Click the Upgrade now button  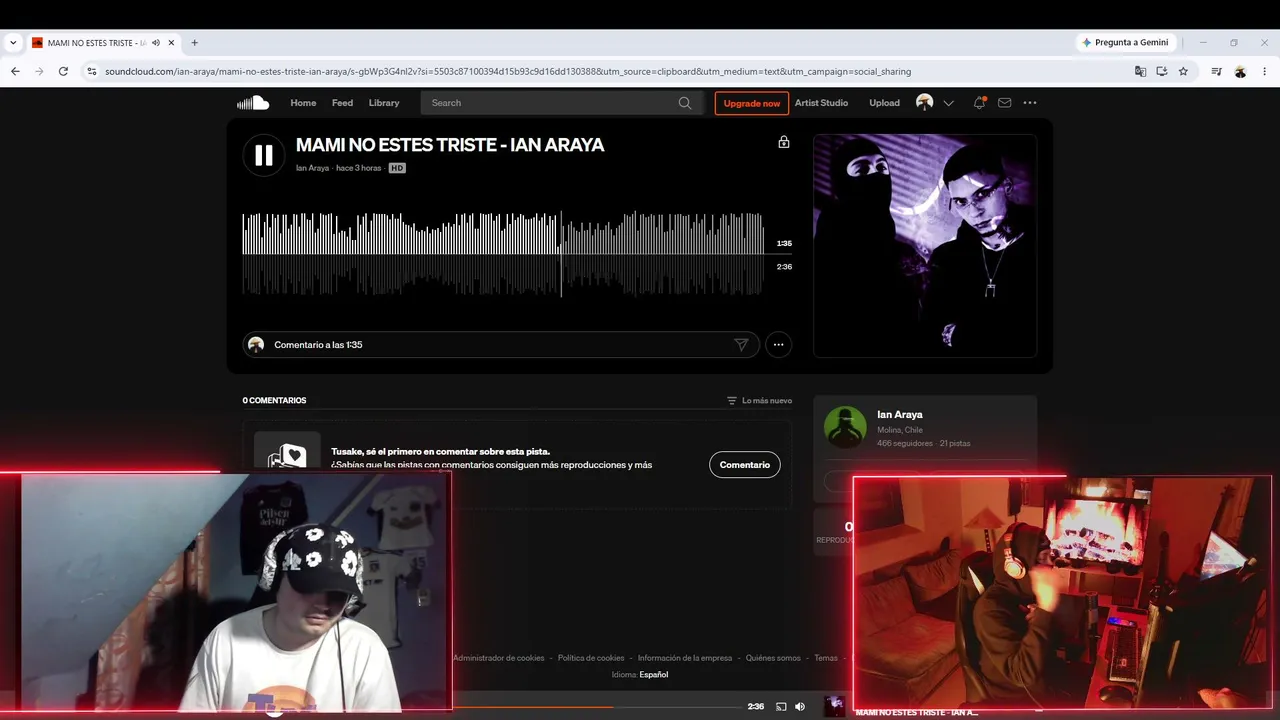[752, 103]
